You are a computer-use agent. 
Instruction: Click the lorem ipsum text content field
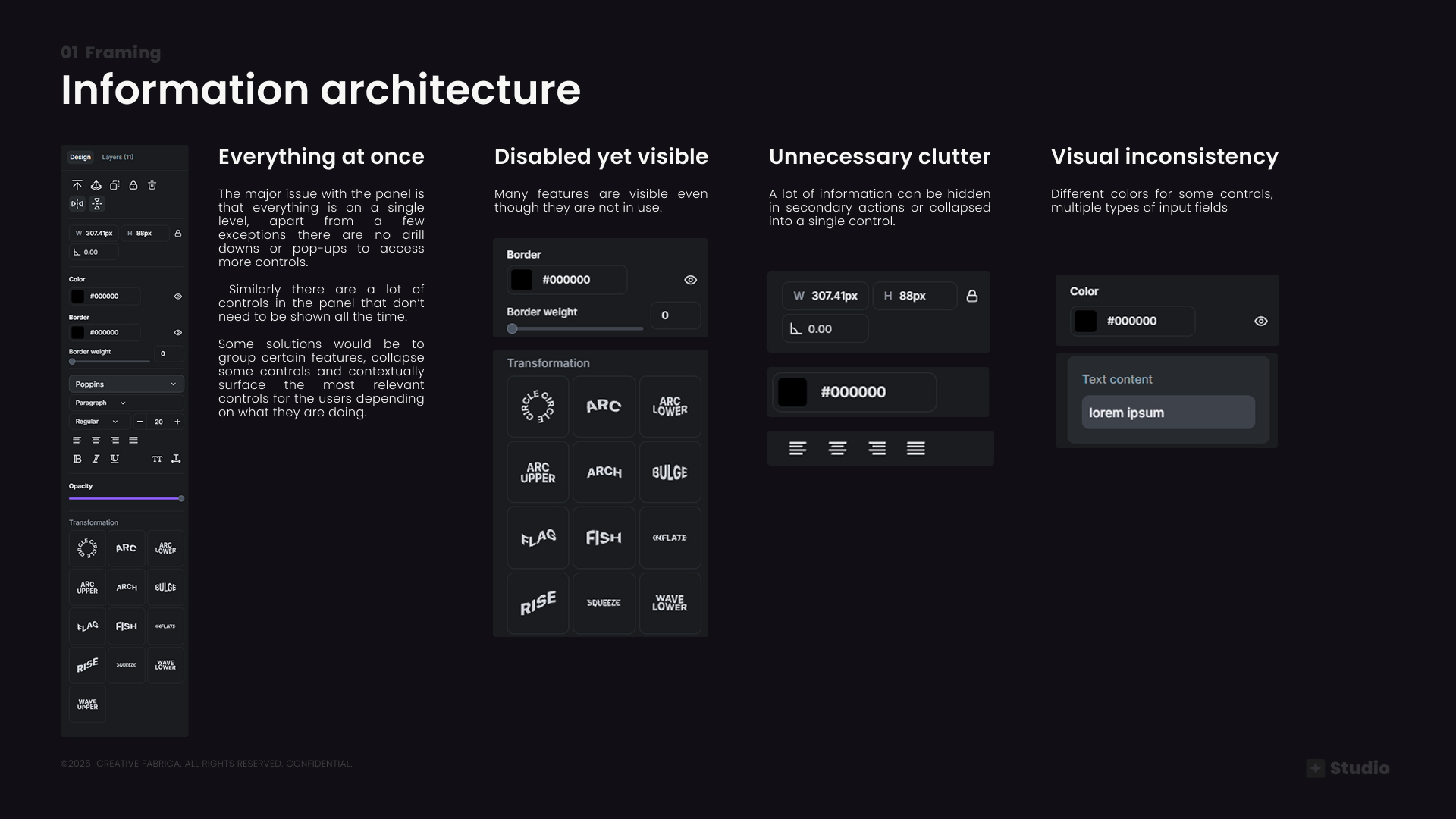(1168, 413)
